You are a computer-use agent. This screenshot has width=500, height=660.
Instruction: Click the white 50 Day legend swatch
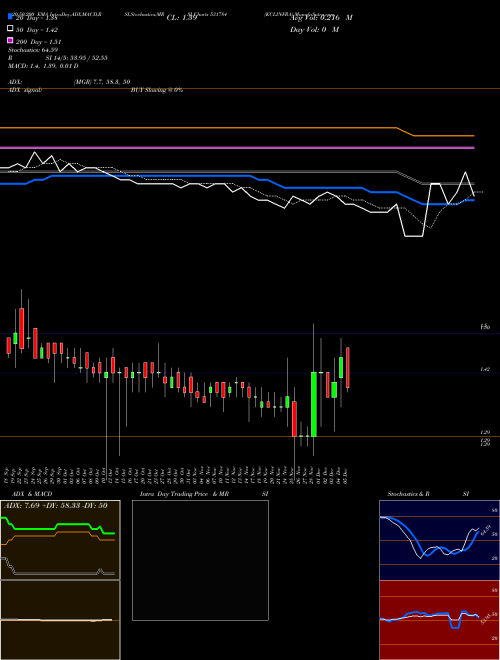10,29
